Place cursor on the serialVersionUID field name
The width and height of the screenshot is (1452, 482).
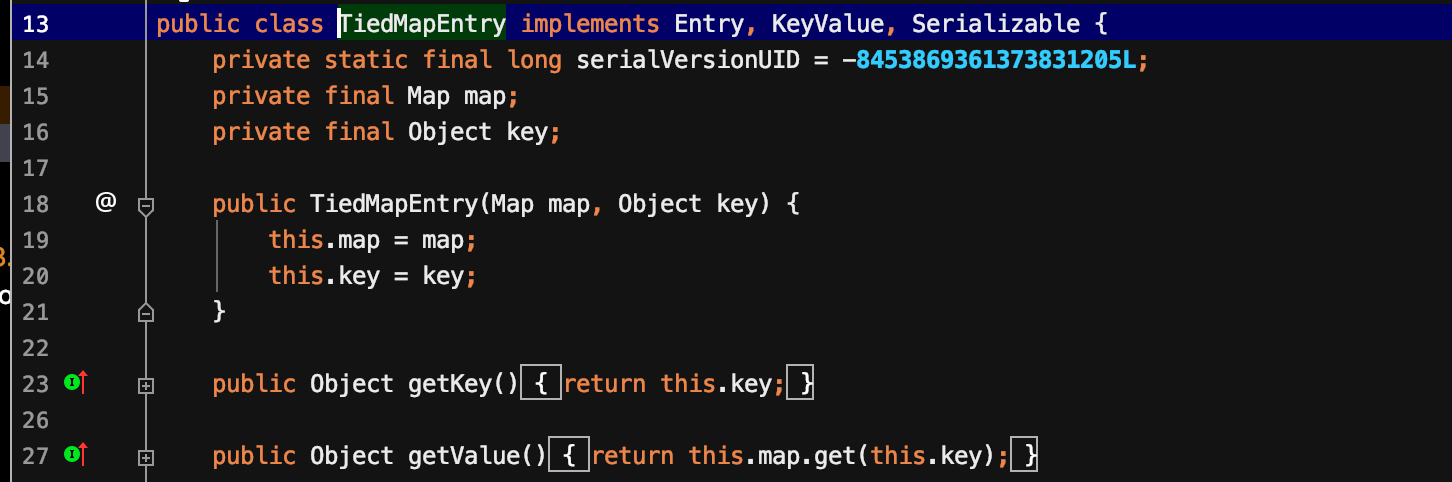688,60
